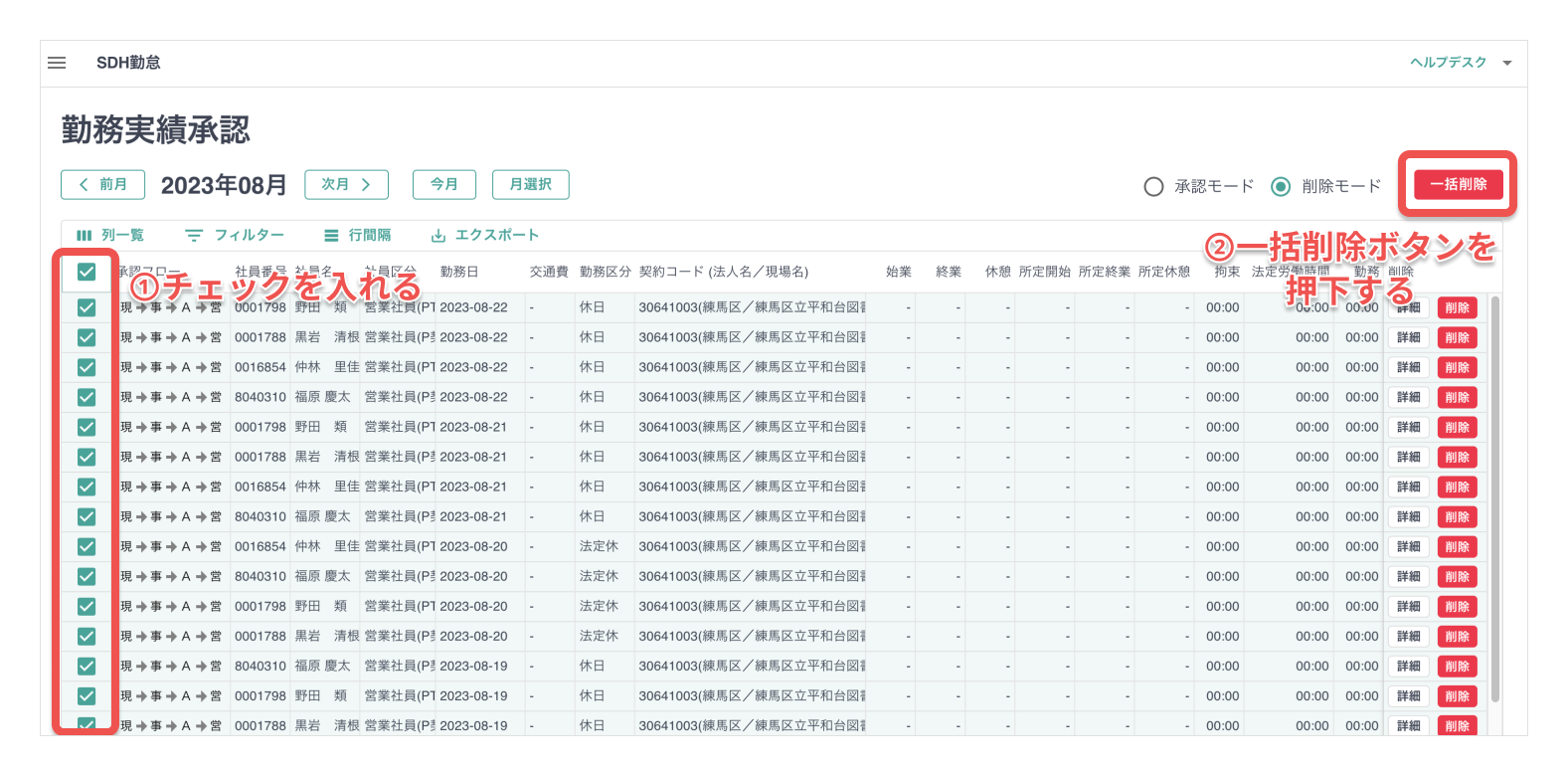The height and width of the screenshot is (776, 1568).
Task: Open the filter (フィルター) options
Action: [x=235, y=236]
